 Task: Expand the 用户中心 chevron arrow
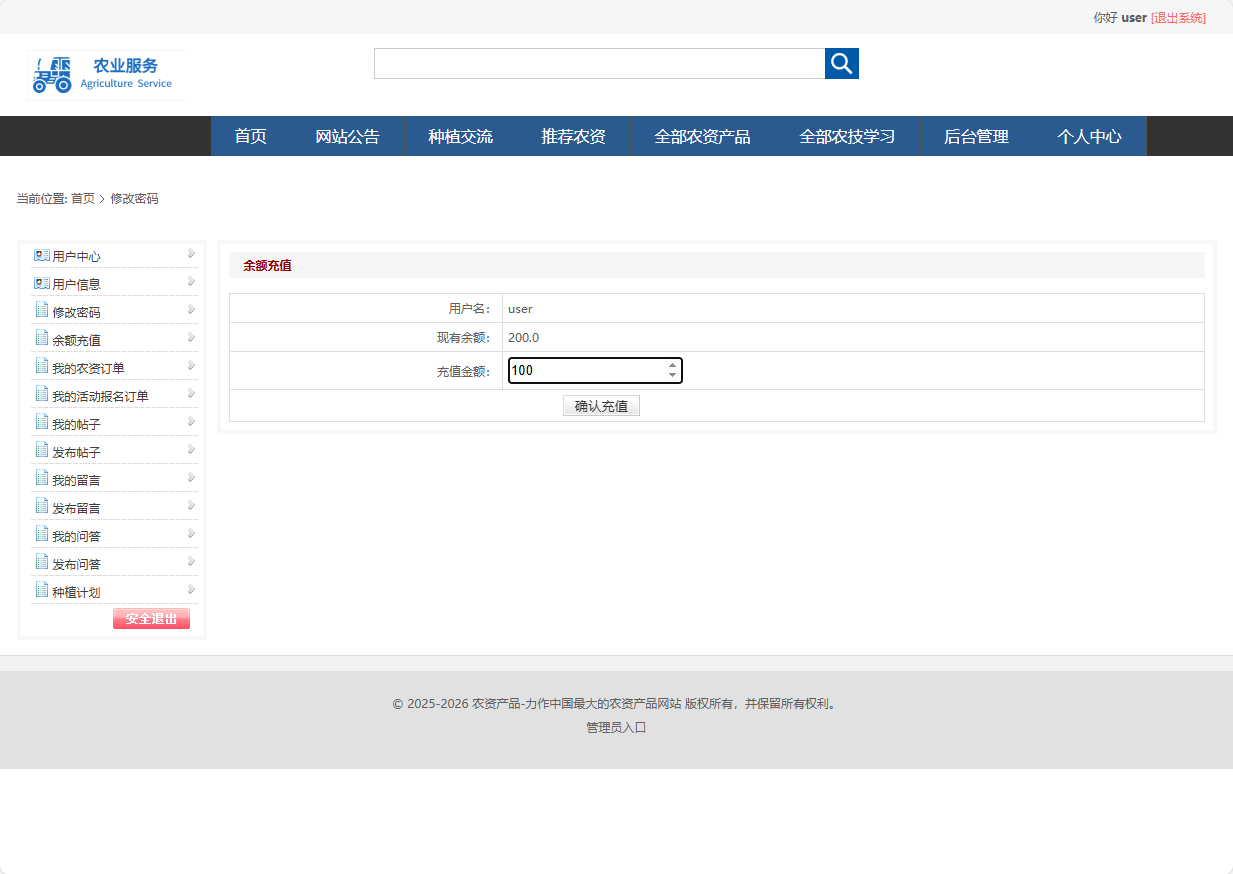click(x=189, y=254)
